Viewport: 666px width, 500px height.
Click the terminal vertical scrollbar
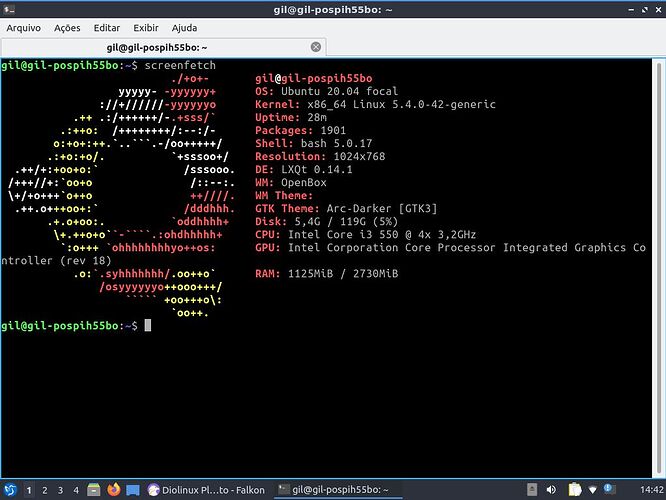tap(659, 268)
